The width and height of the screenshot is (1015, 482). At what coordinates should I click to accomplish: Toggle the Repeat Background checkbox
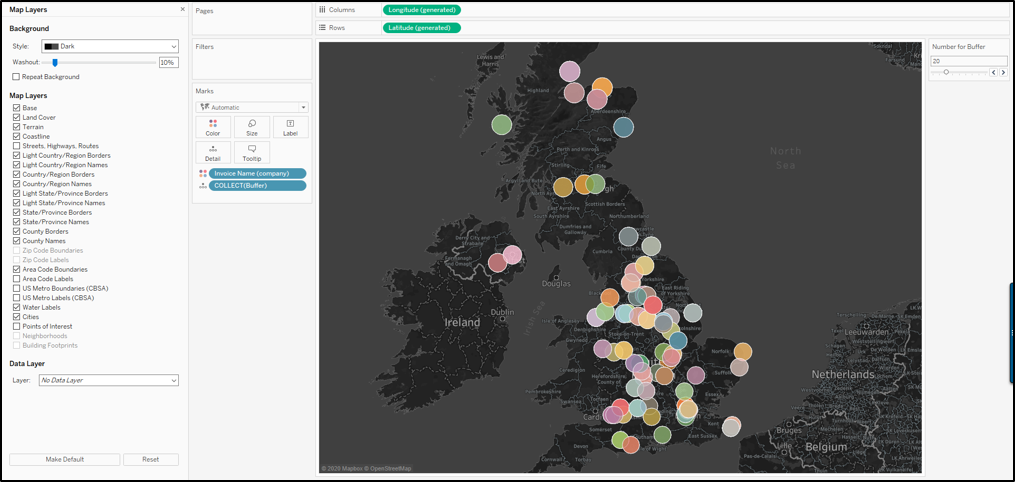pos(16,77)
